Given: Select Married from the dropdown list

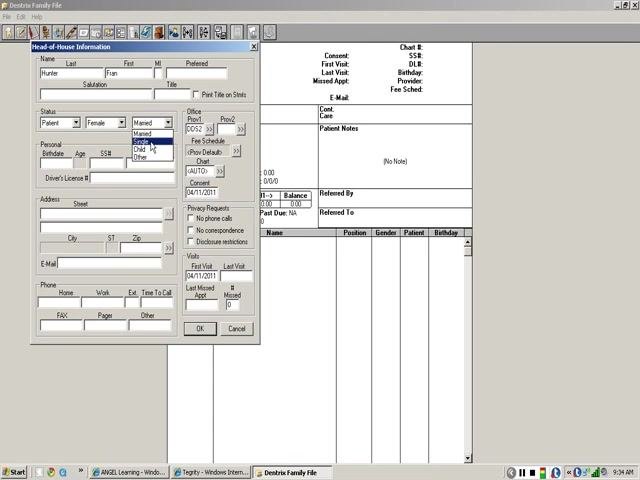Looking at the screenshot, I should point(153,133).
